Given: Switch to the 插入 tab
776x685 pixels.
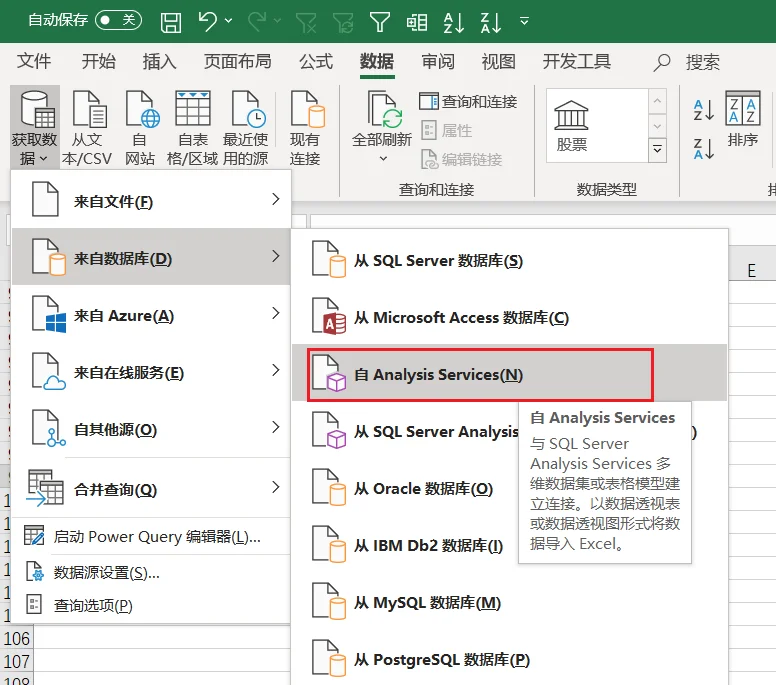Looking at the screenshot, I should click(x=159, y=61).
